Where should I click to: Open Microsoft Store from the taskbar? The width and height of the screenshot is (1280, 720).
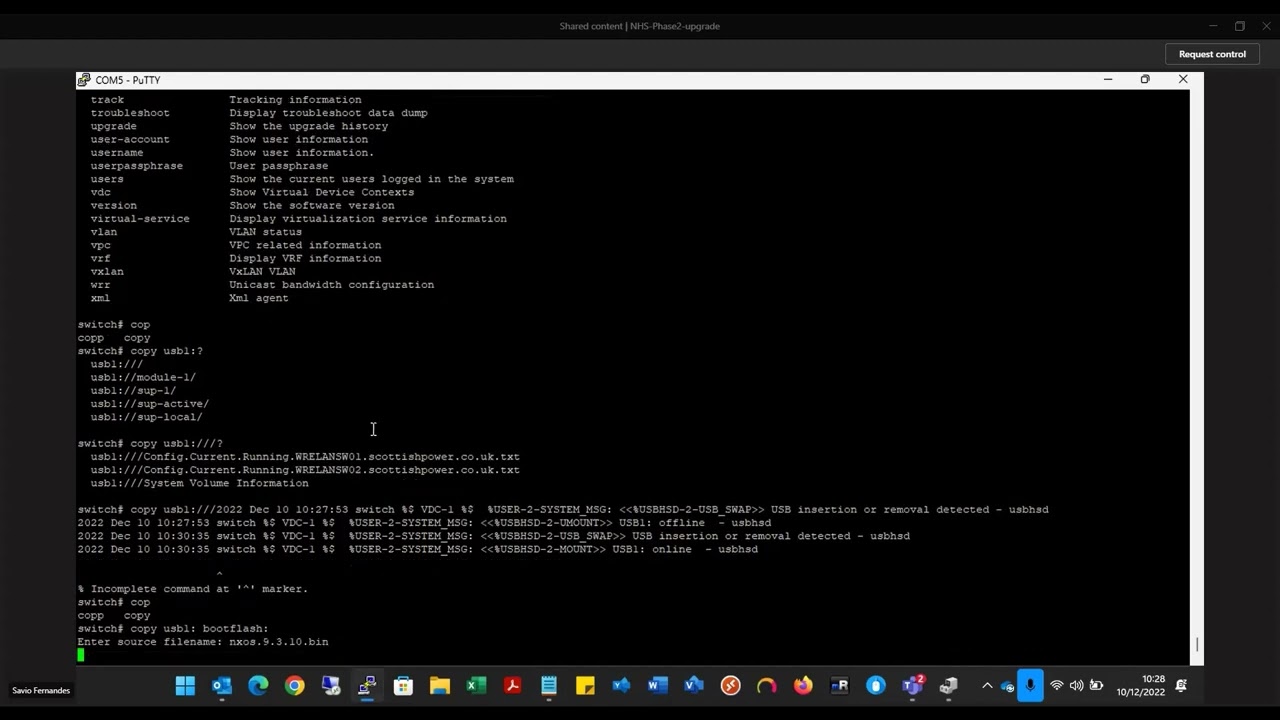click(403, 685)
